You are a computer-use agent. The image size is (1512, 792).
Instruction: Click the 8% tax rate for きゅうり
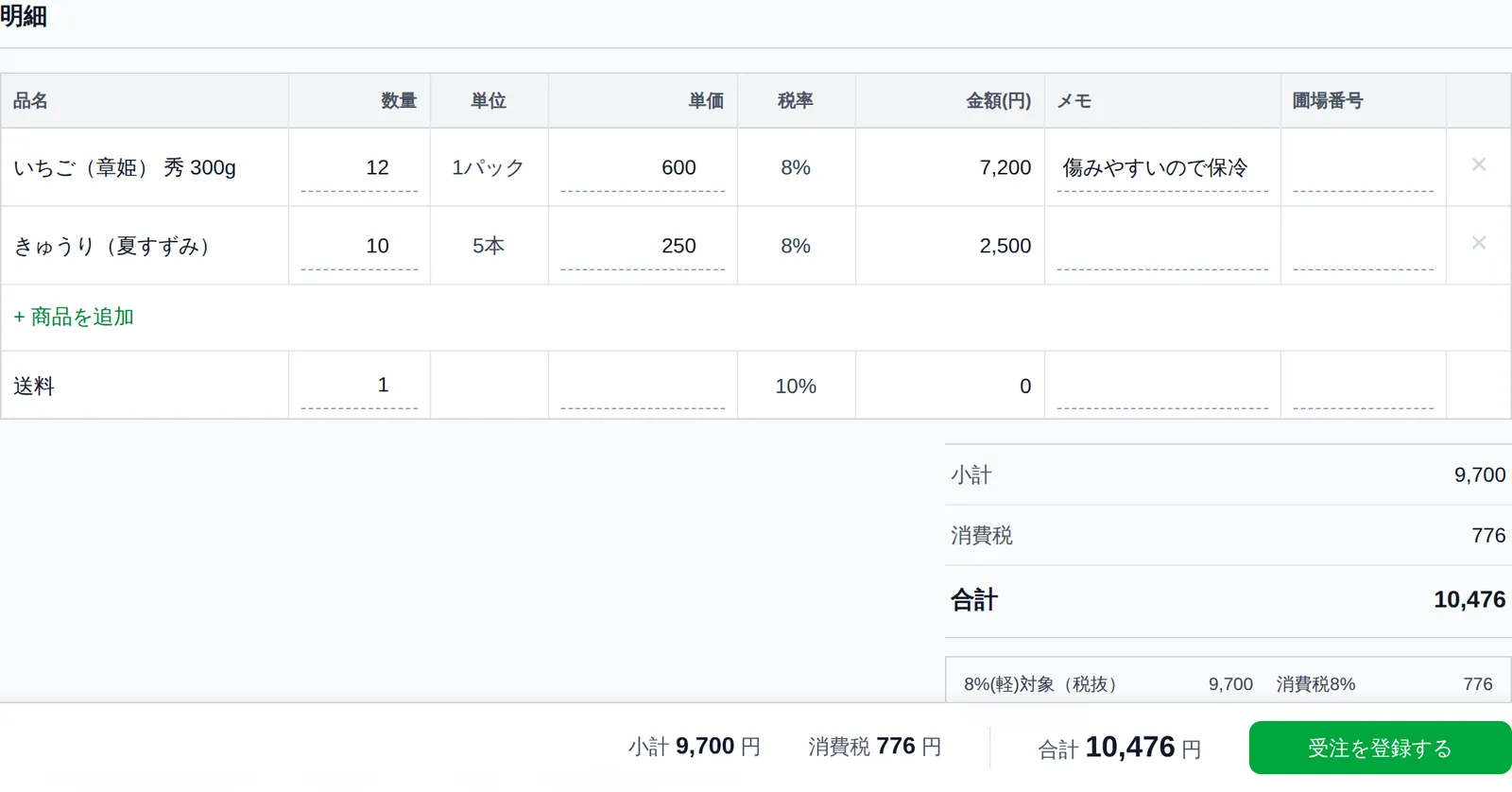point(796,246)
